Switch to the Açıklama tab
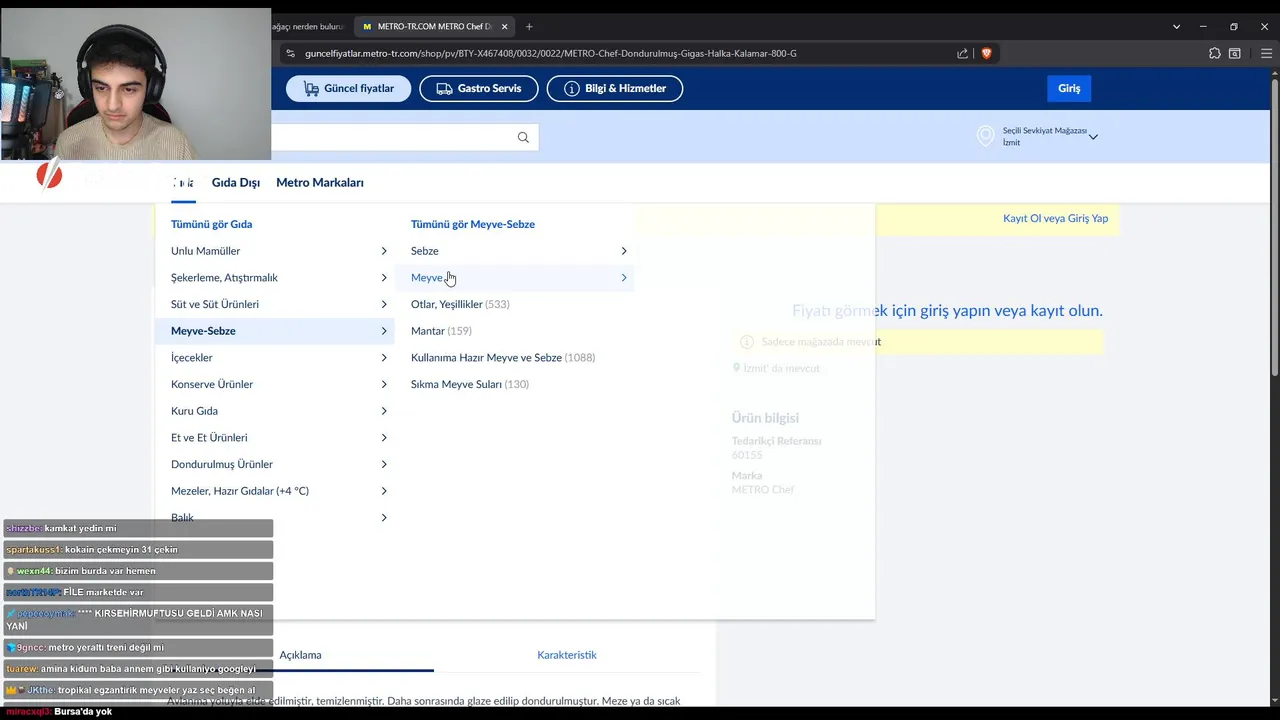The image size is (1280, 720). coord(300,655)
